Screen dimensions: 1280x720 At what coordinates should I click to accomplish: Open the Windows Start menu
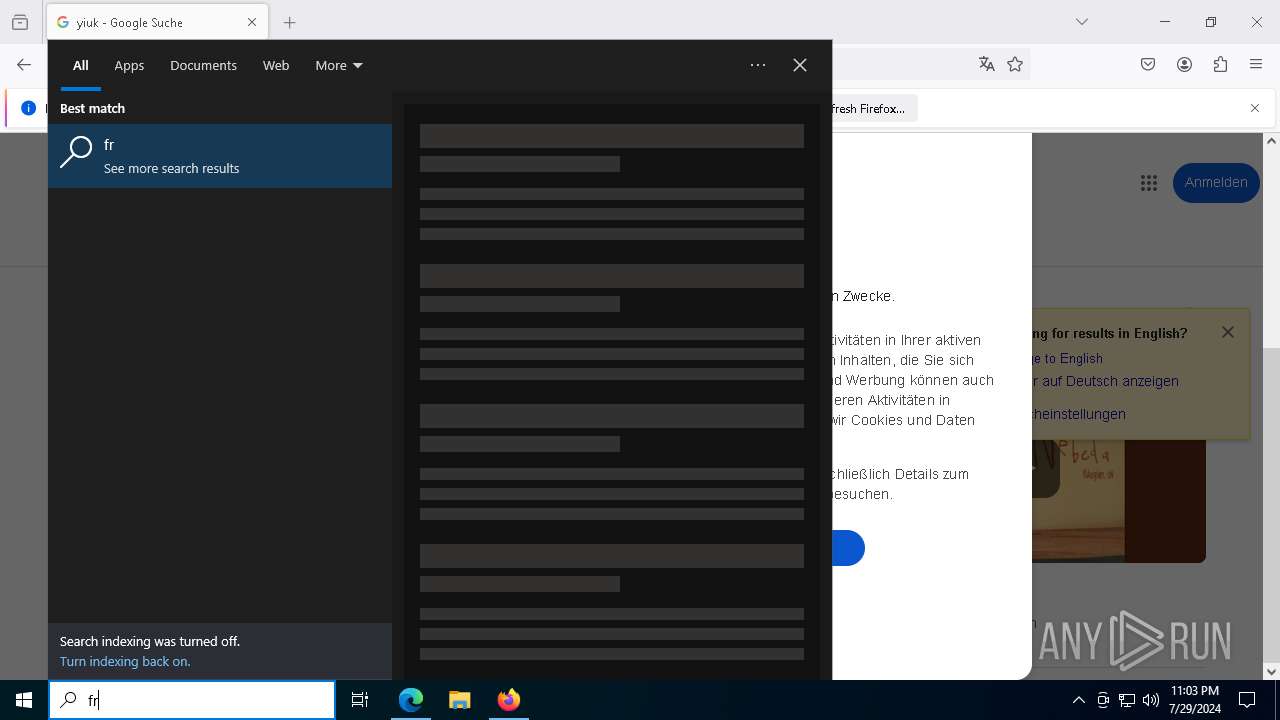(x=24, y=700)
